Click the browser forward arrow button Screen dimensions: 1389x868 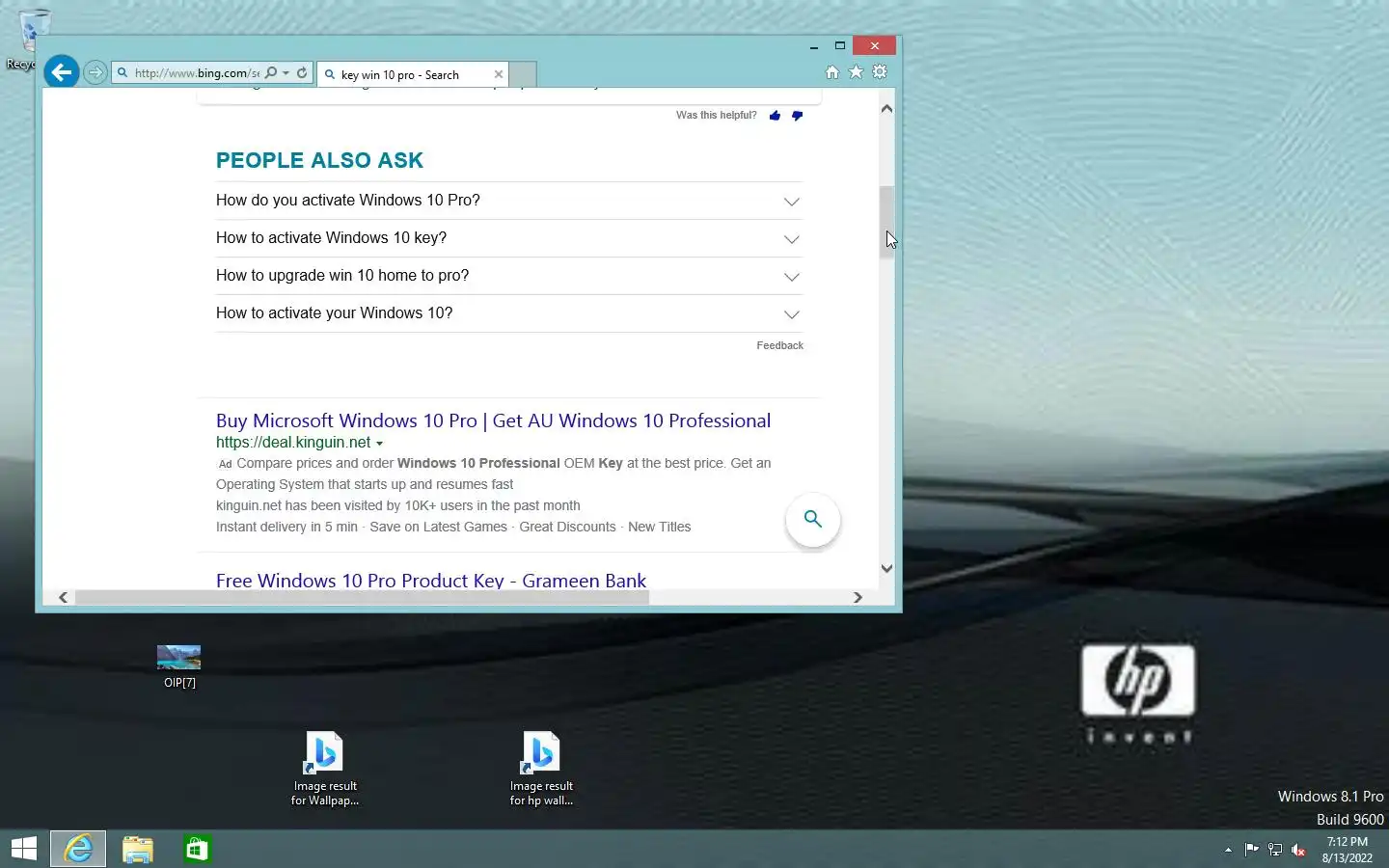coord(95,72)
